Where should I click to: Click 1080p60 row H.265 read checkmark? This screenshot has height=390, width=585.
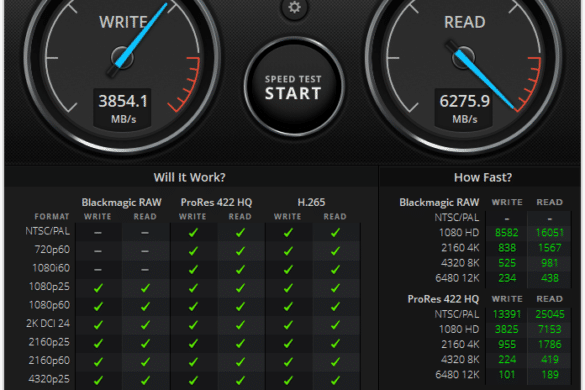(335, 306)
